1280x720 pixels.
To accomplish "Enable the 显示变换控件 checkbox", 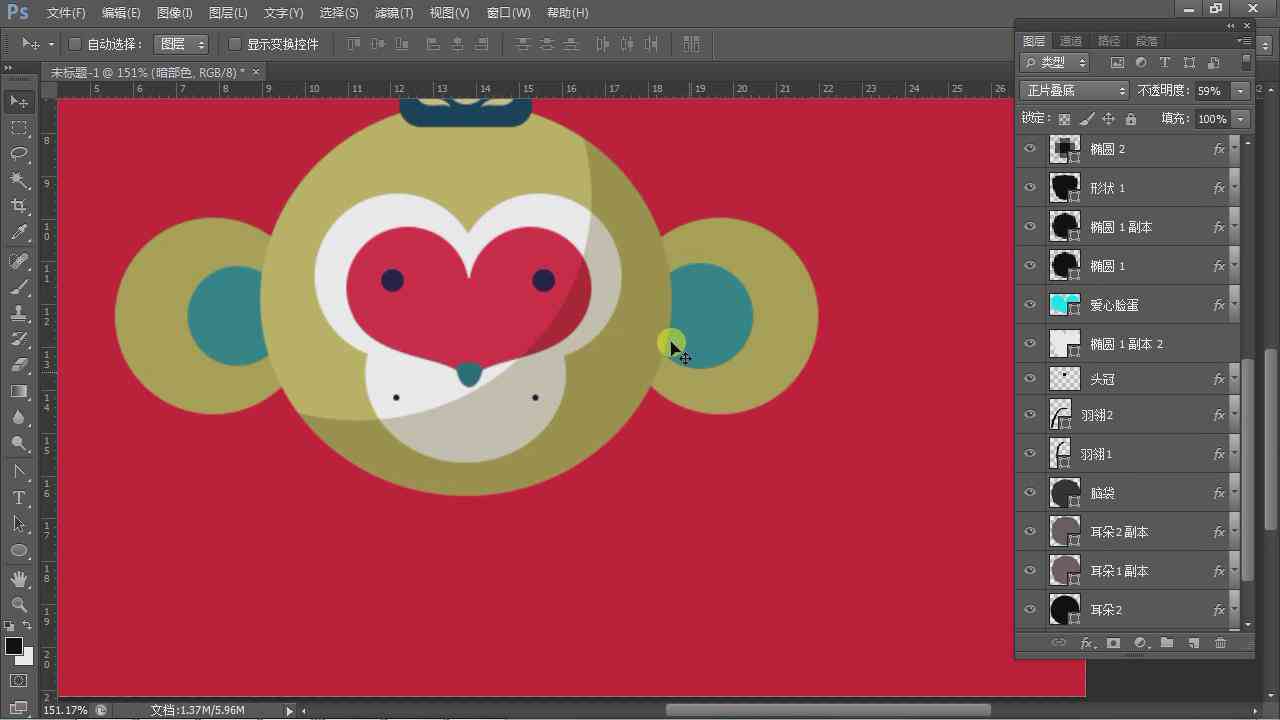I will 235,44.
